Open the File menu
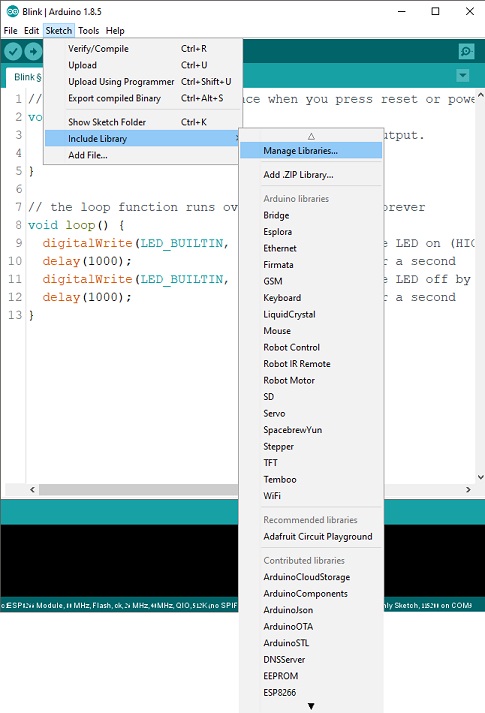Image resolution: width=485 pixels, height=713 pixels. point(10,30)
